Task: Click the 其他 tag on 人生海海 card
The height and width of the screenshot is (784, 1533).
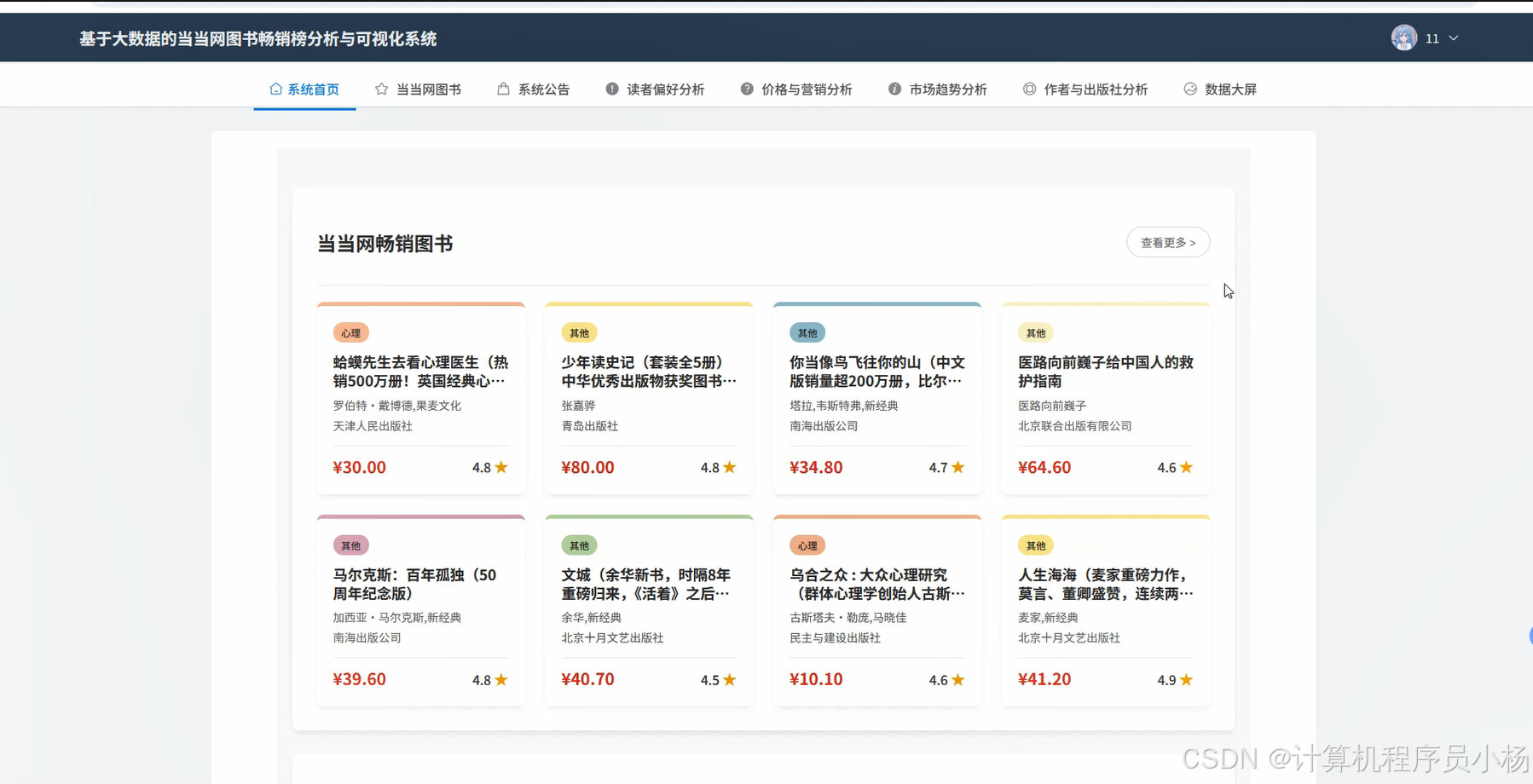Action: pyautogui.click(x=1037, y=545)
